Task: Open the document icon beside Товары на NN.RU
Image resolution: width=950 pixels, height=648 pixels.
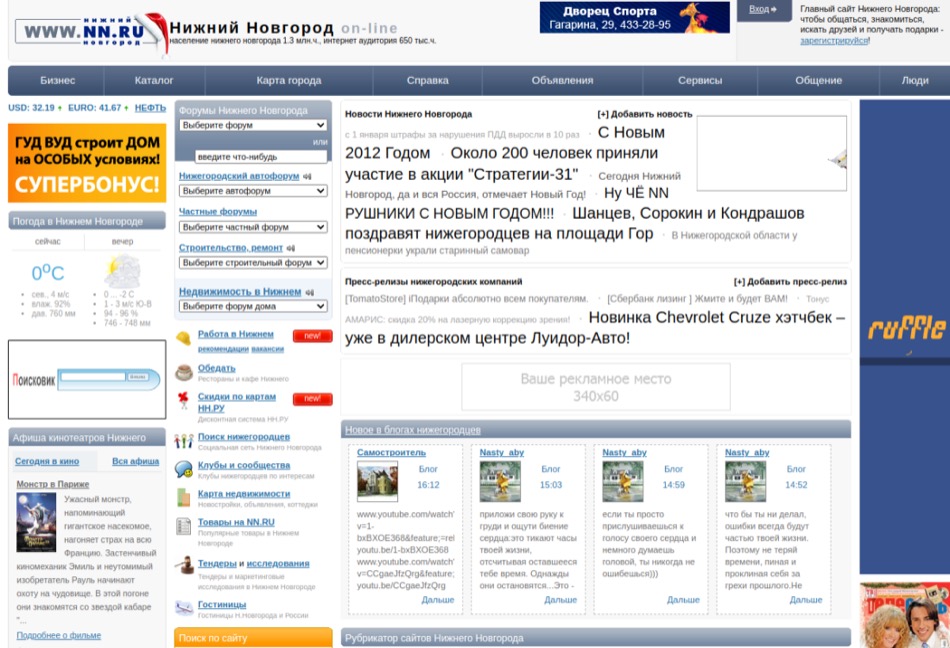Action: point(183,526)
